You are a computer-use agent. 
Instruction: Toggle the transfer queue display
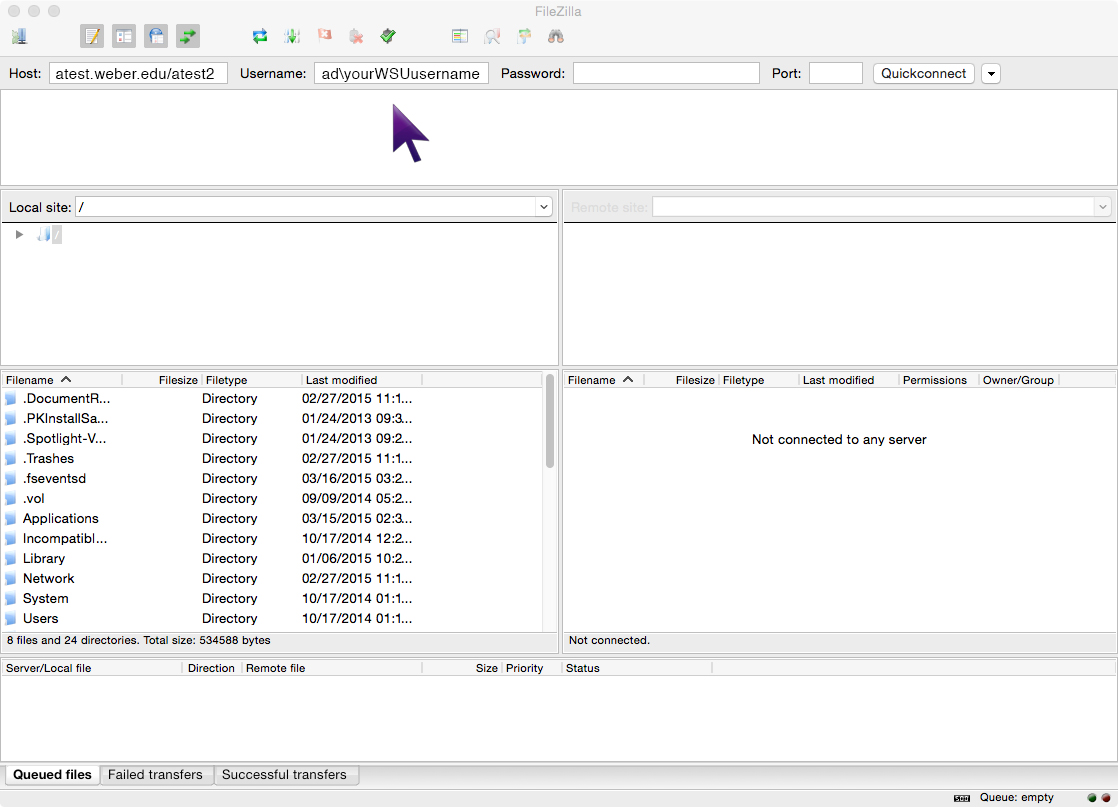point(188,36)
